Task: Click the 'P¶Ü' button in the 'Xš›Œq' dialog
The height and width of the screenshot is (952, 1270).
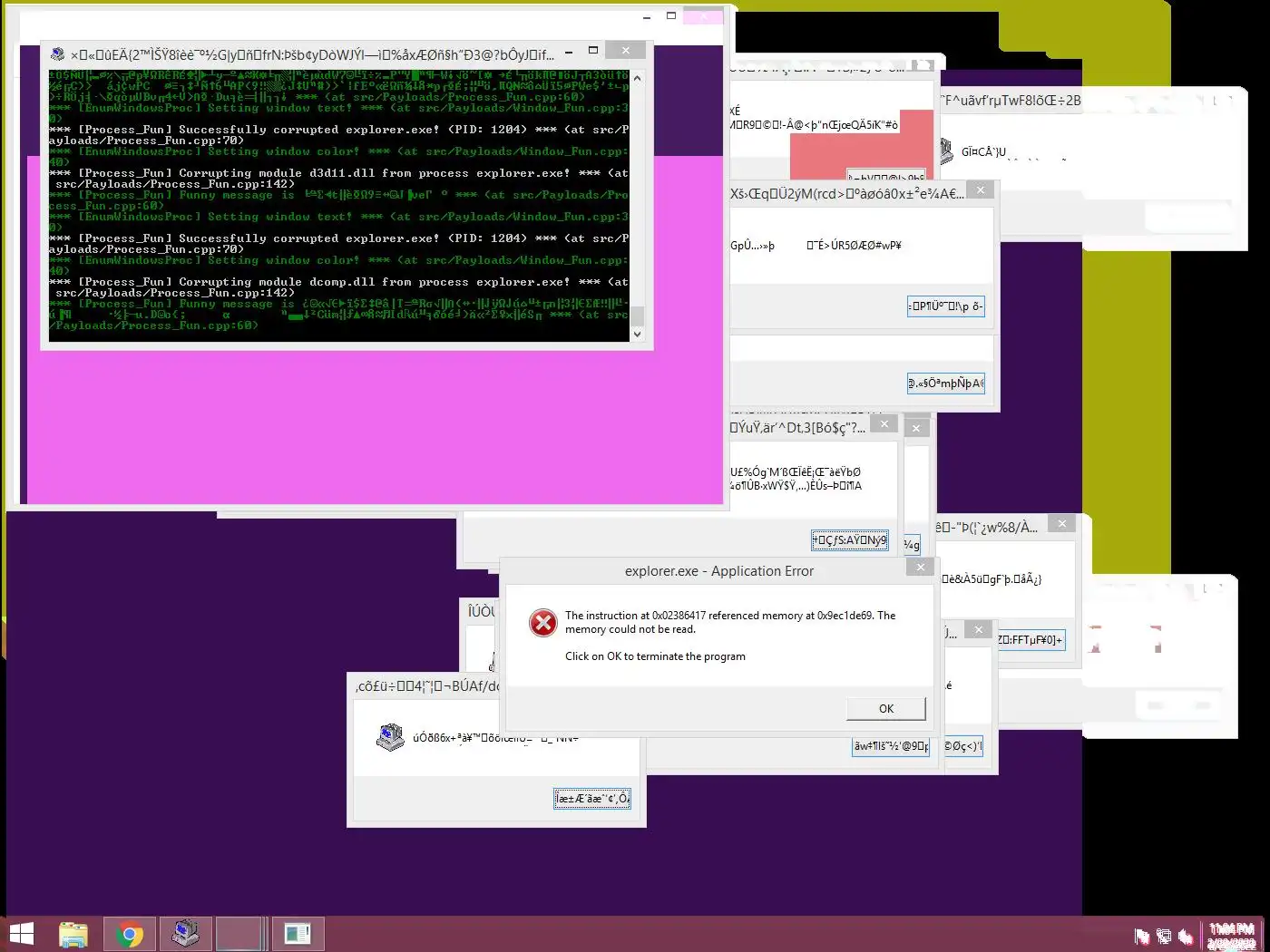Action: pyautogui.click(x=945, y=306)
